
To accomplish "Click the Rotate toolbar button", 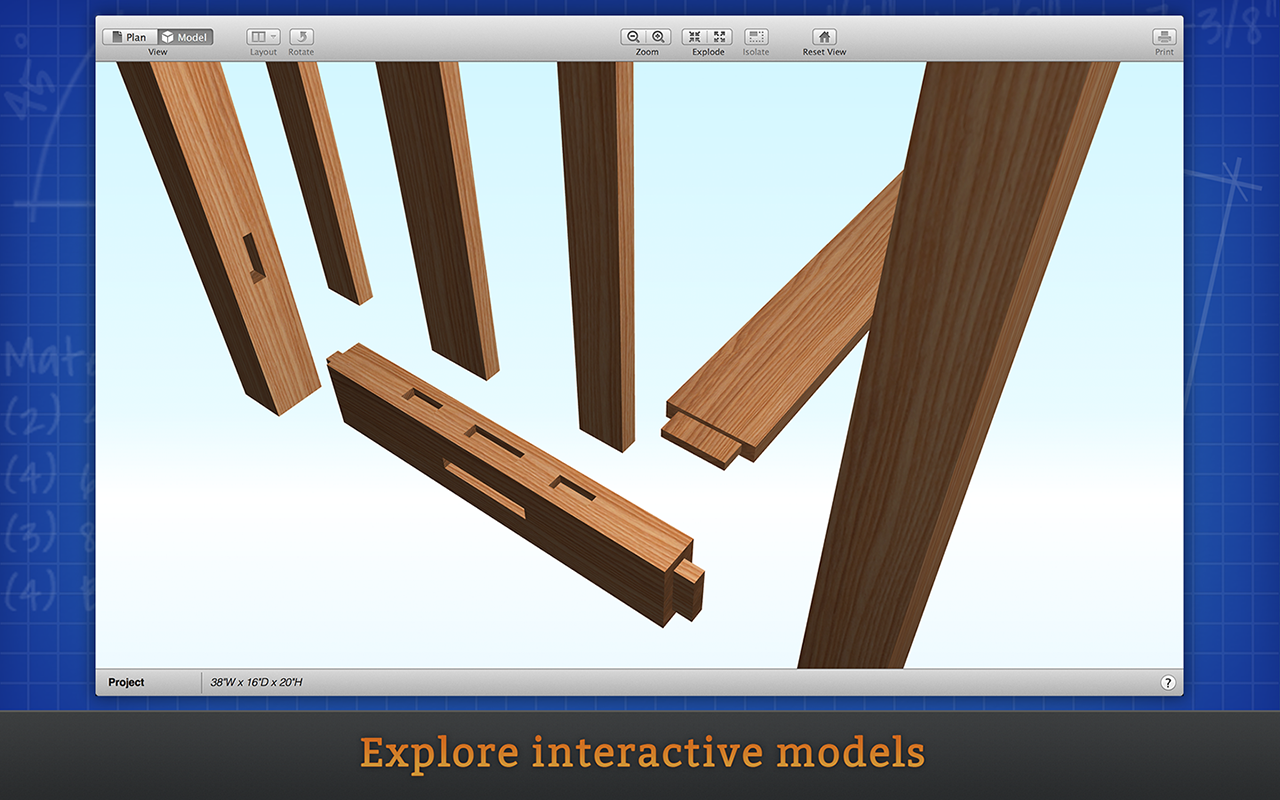I will pos(301,37).
